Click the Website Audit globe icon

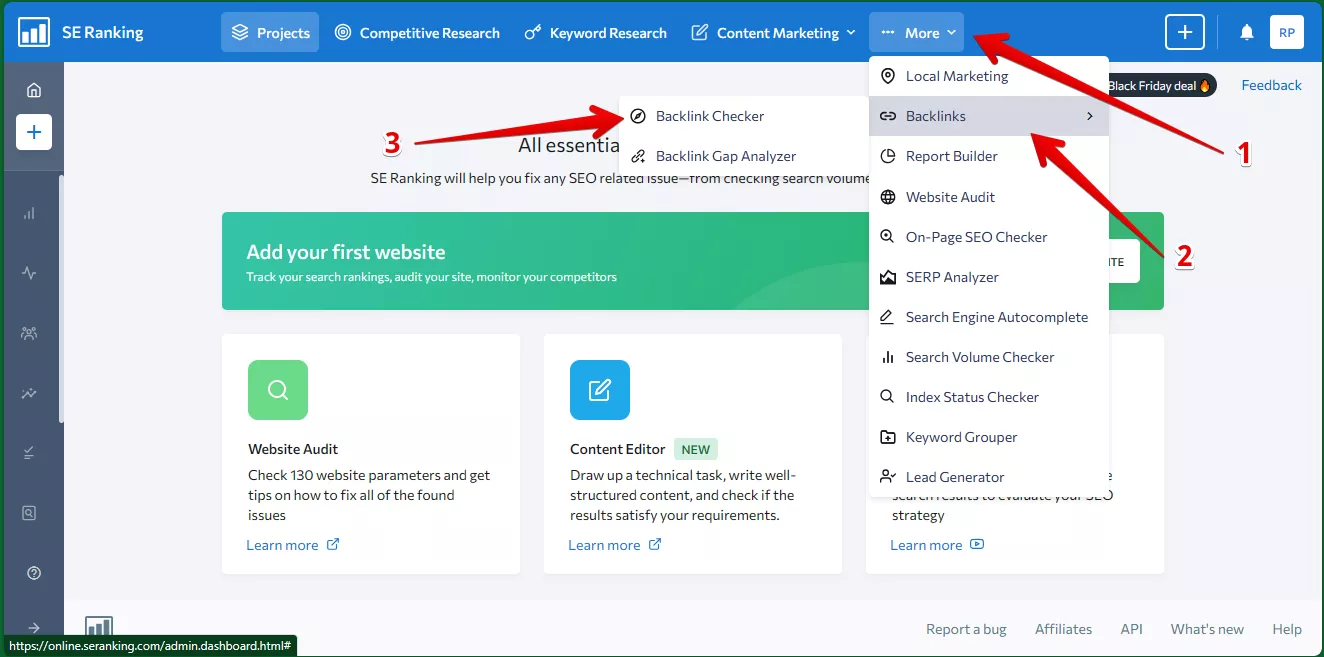pos(887,197)
